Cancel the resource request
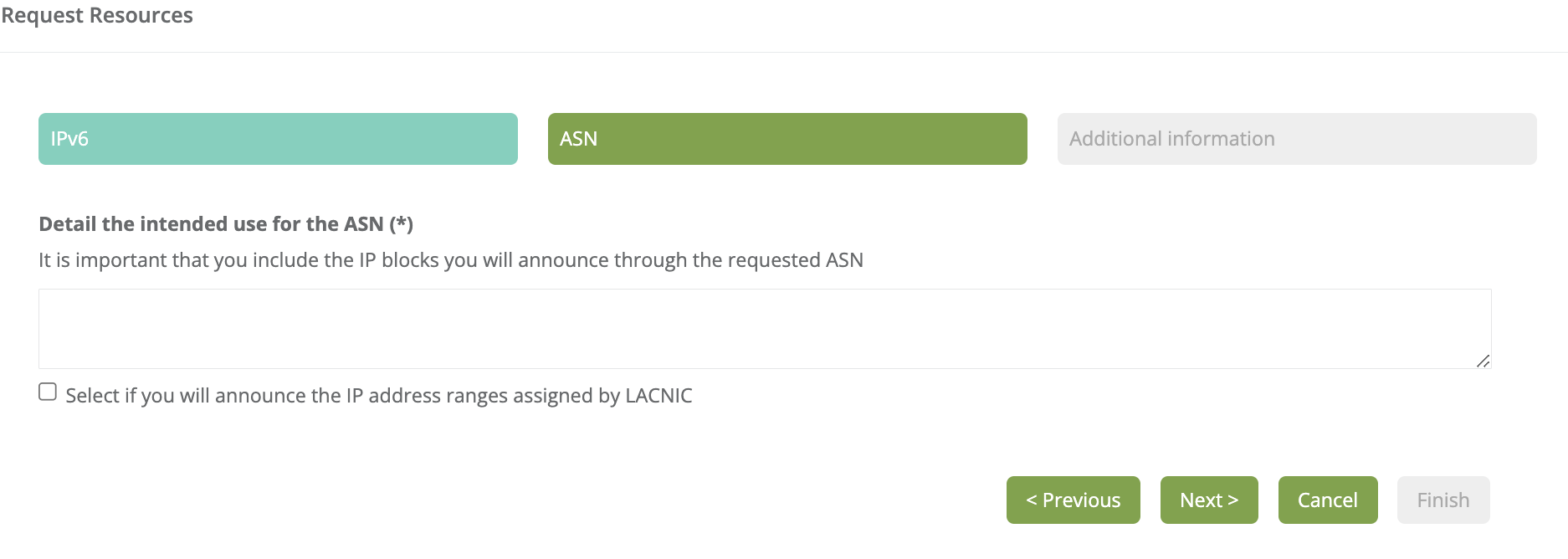1568x559 pixels. tap(1327, 500)
